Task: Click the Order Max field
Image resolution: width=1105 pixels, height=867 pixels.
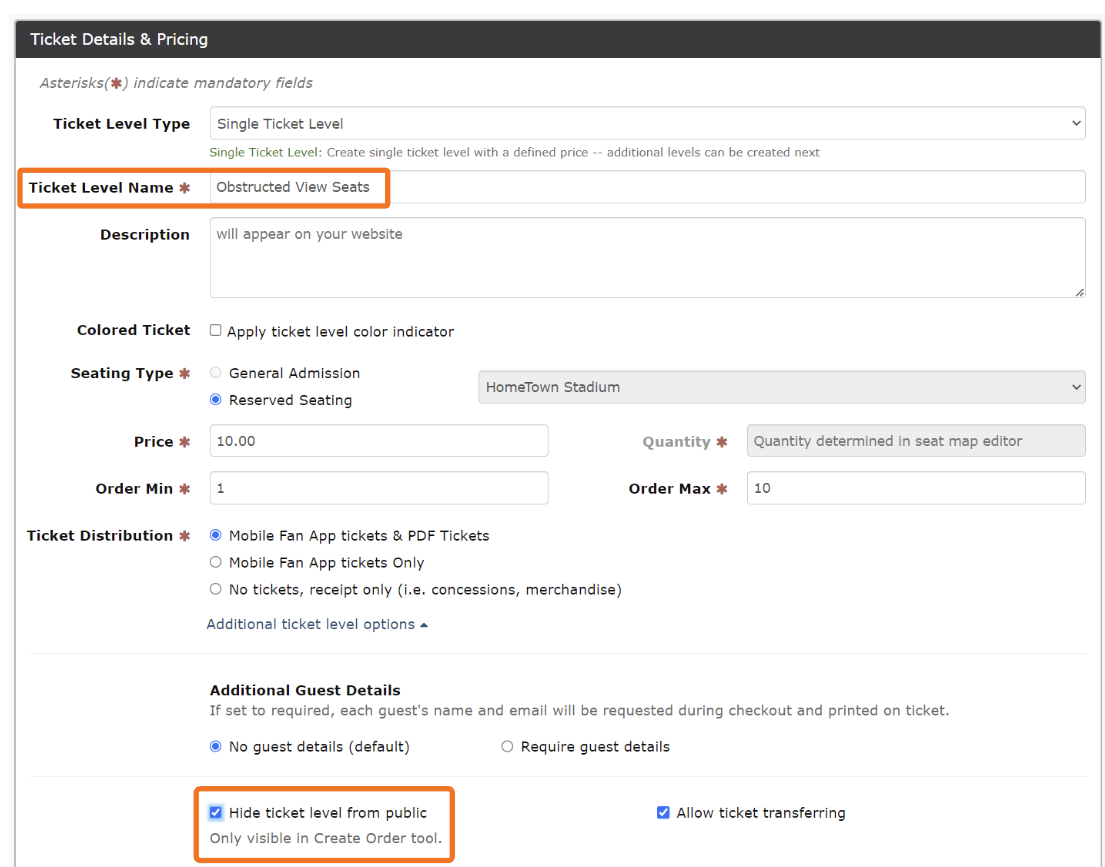Action: (915, 488)
